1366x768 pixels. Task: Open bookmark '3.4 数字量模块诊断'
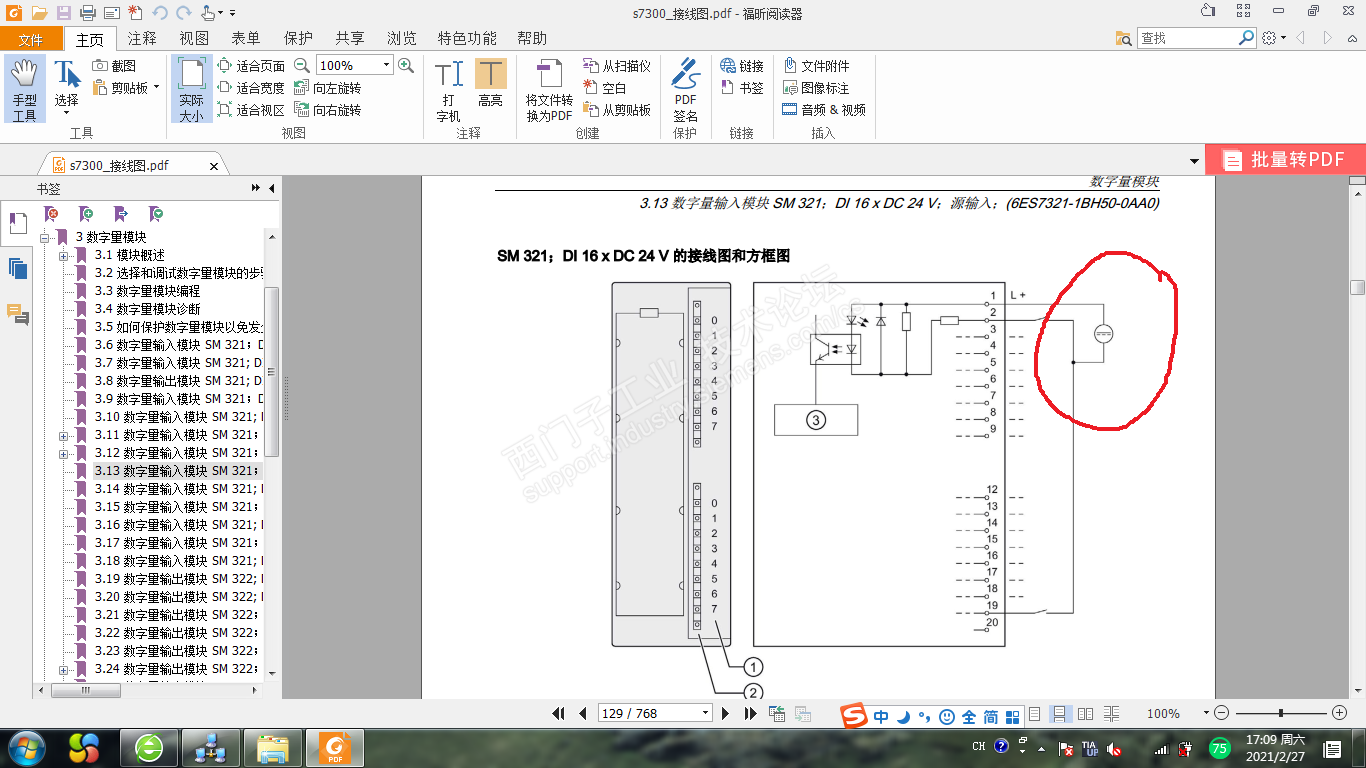[147, 309]
